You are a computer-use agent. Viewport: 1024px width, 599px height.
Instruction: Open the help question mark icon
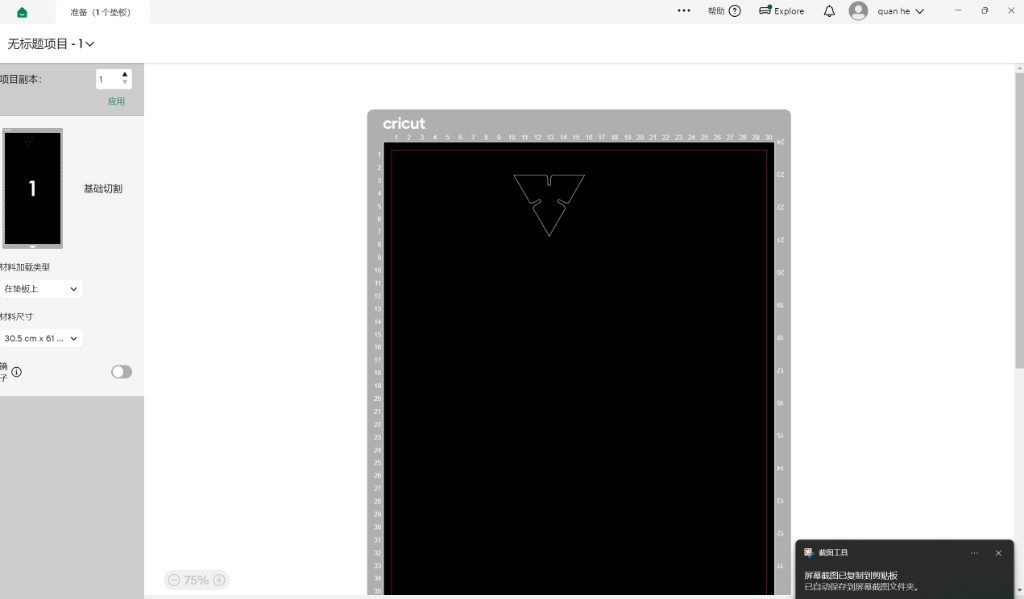tap(735, 11)
